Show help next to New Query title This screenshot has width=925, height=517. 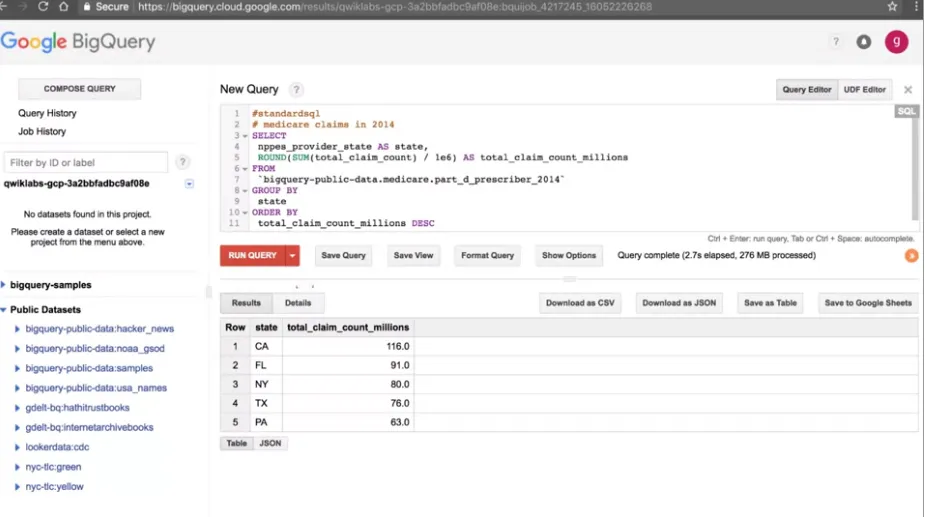coord(296,90)
